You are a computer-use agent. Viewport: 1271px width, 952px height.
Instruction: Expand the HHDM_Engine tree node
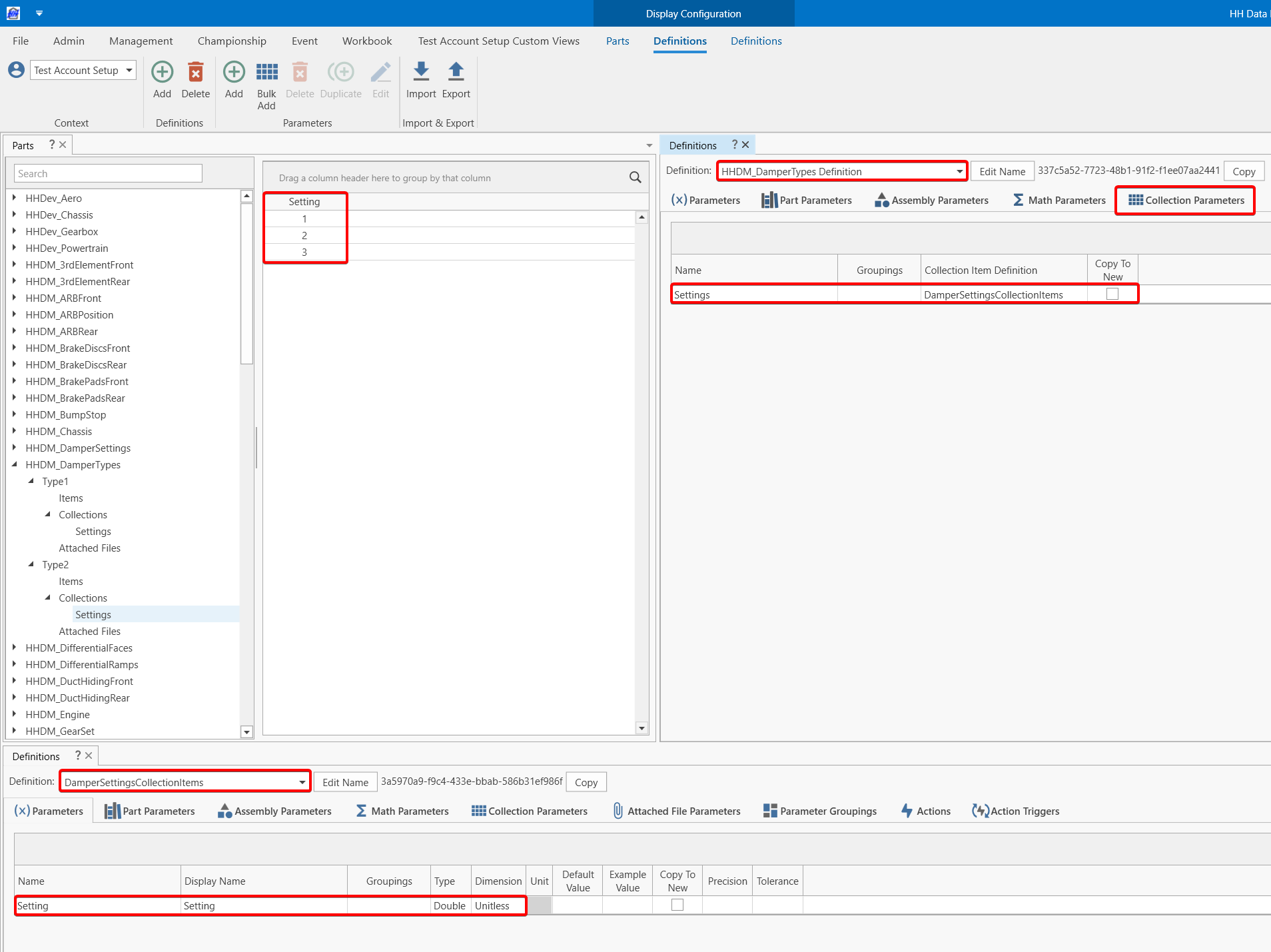[x=14, y=714]
